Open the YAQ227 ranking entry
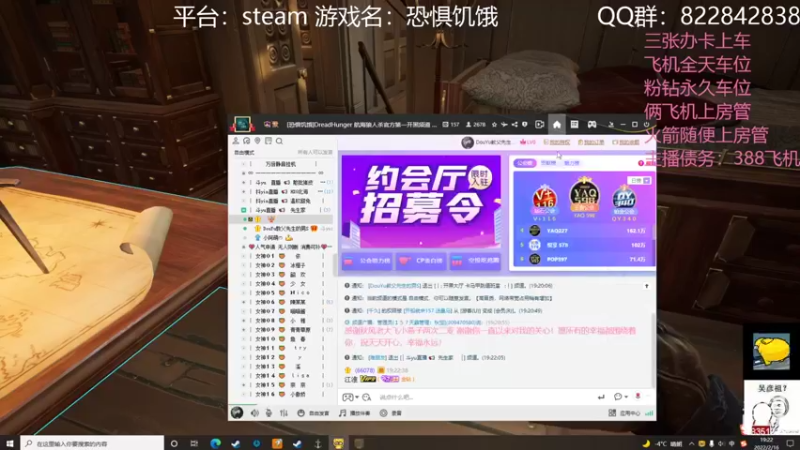Viewport: 800px width, 450px height. (x=584, y=231)
